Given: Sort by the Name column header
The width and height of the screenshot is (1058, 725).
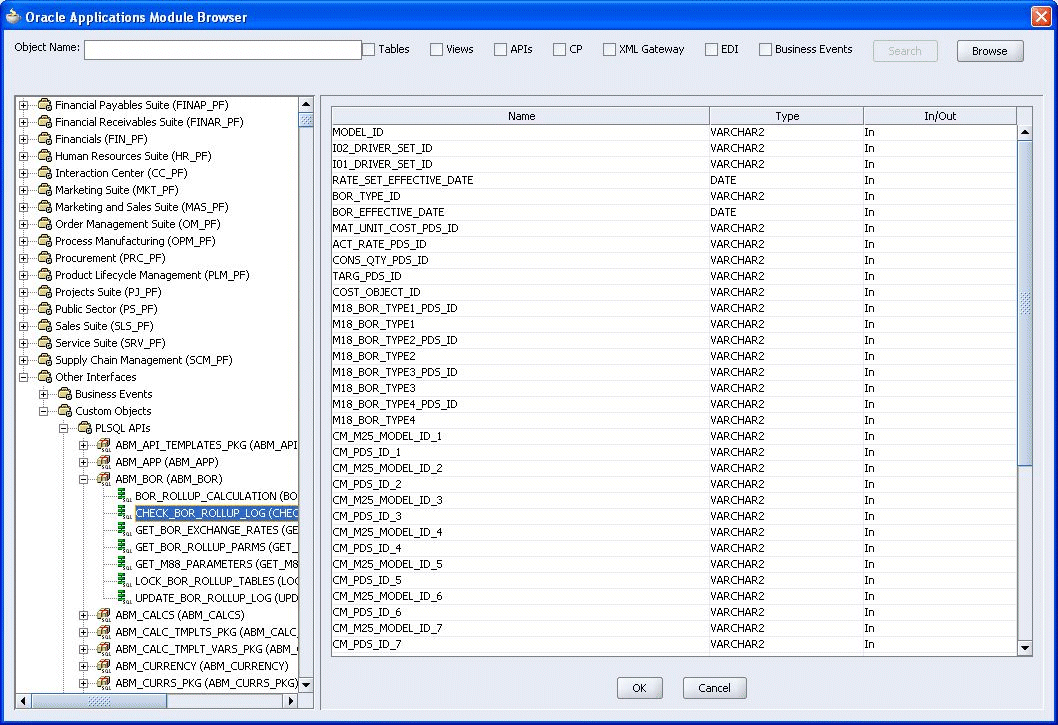Looking at the screenshot, I should (x=520, y=116).
